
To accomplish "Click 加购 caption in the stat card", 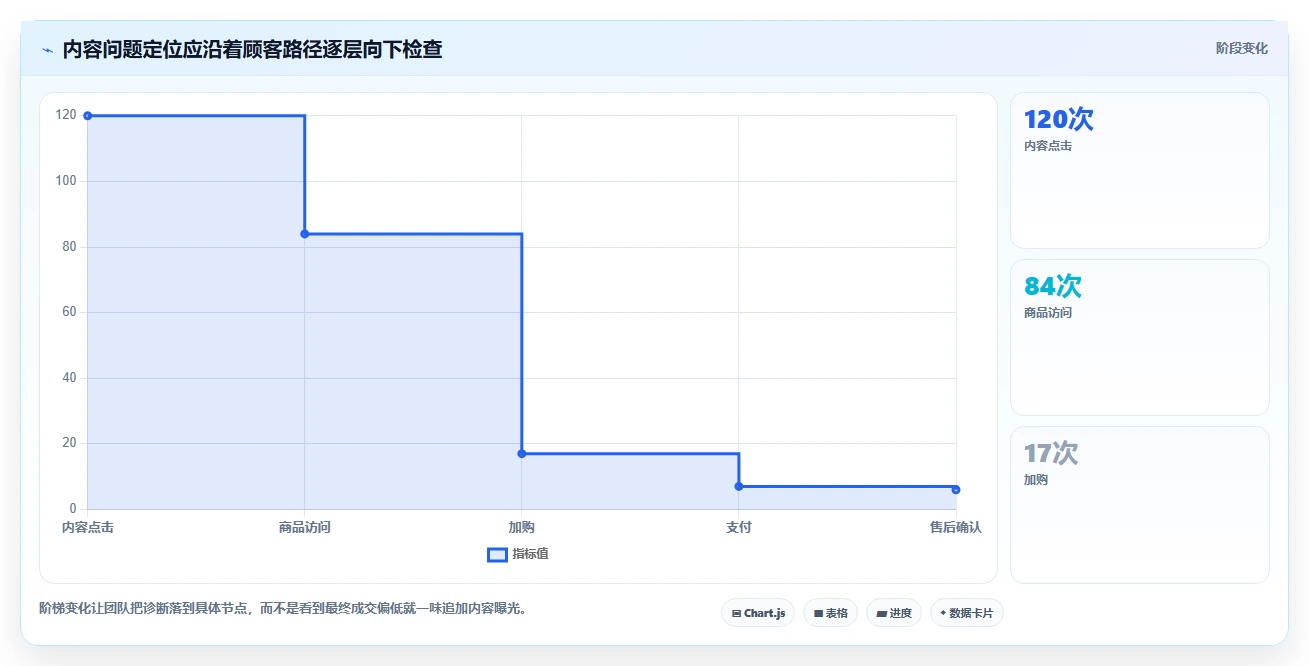I will [1036, 480].
